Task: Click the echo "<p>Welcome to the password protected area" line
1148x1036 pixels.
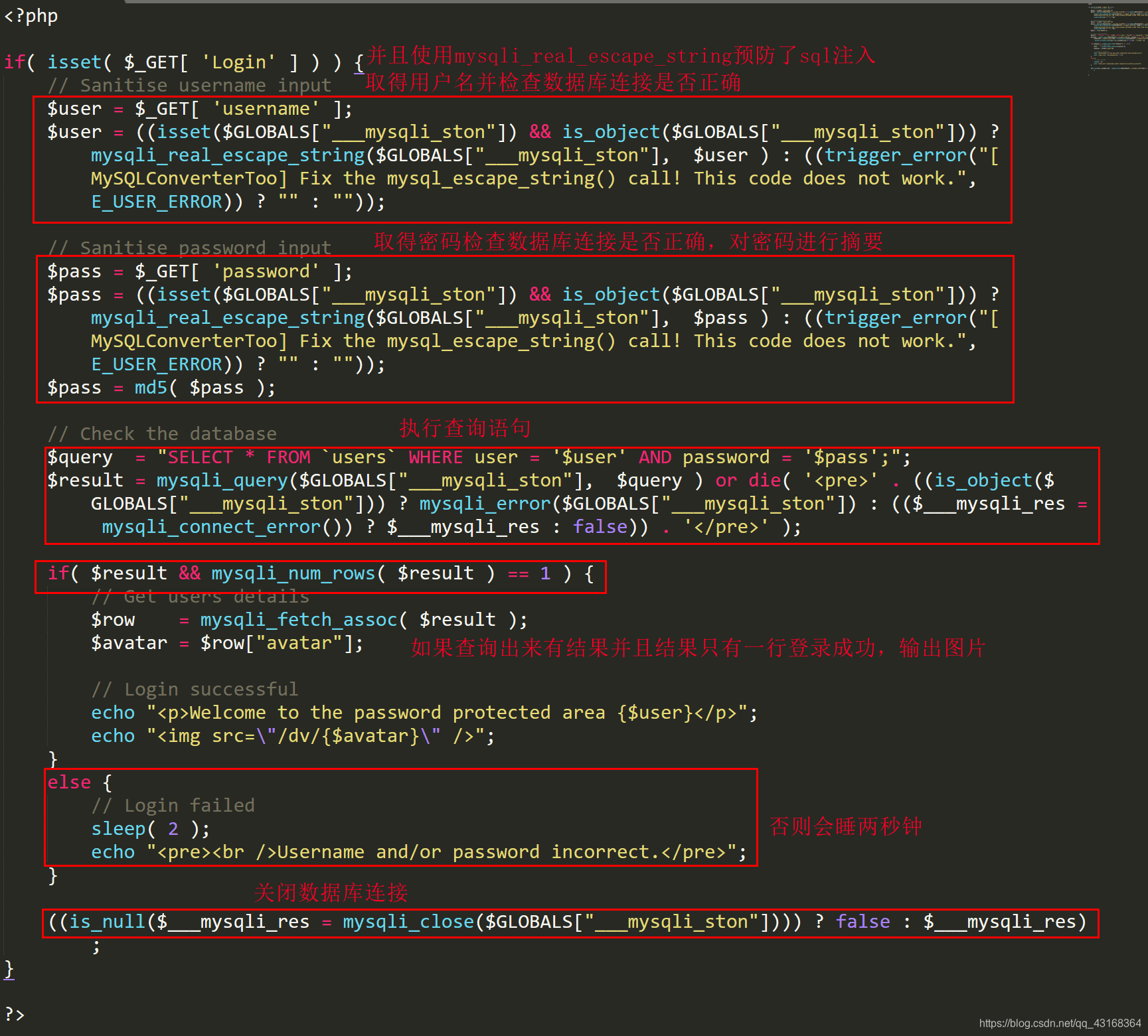Action: 424,712
